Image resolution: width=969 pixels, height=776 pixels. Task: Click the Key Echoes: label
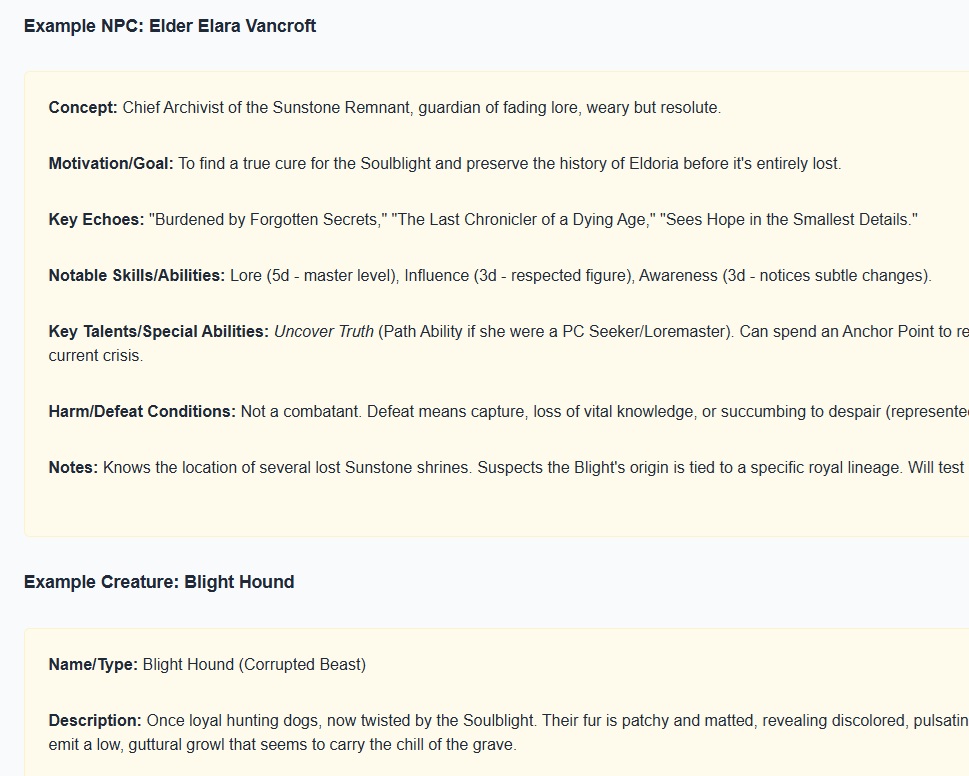96,219
